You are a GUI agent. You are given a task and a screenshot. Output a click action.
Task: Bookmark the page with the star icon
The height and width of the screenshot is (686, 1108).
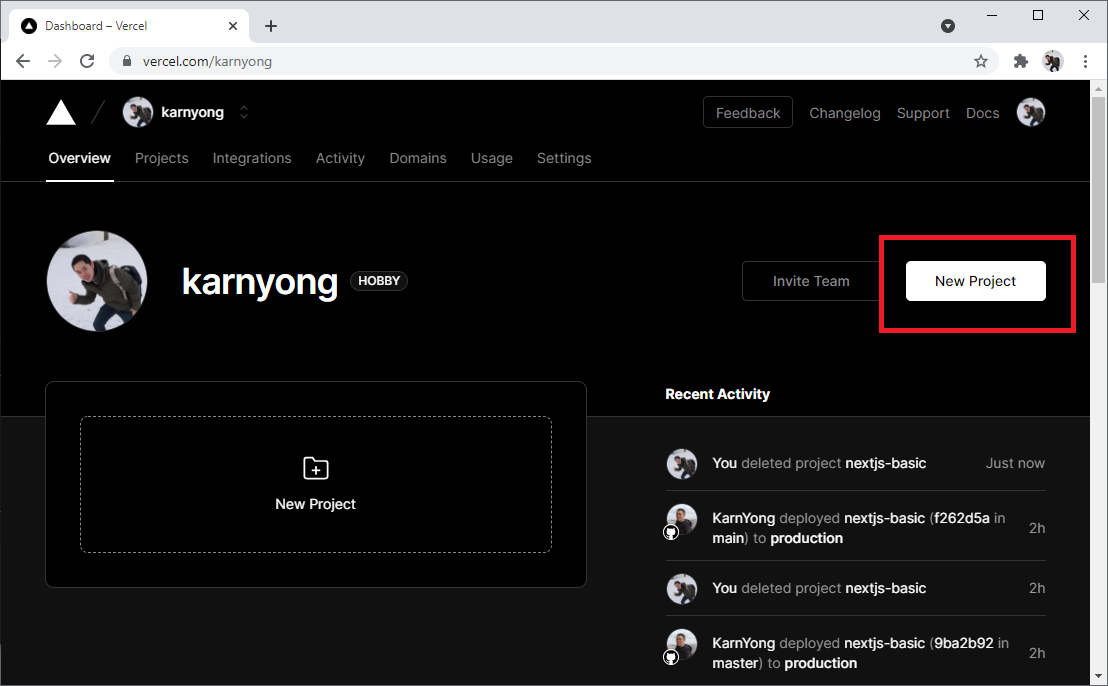pos(980,61)
